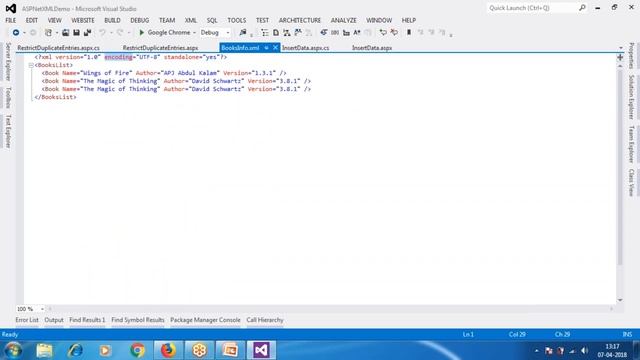Viewport: 640px width, 360px height.
Task: Click volume speaker icon in system tray
Action: [584, 350]
